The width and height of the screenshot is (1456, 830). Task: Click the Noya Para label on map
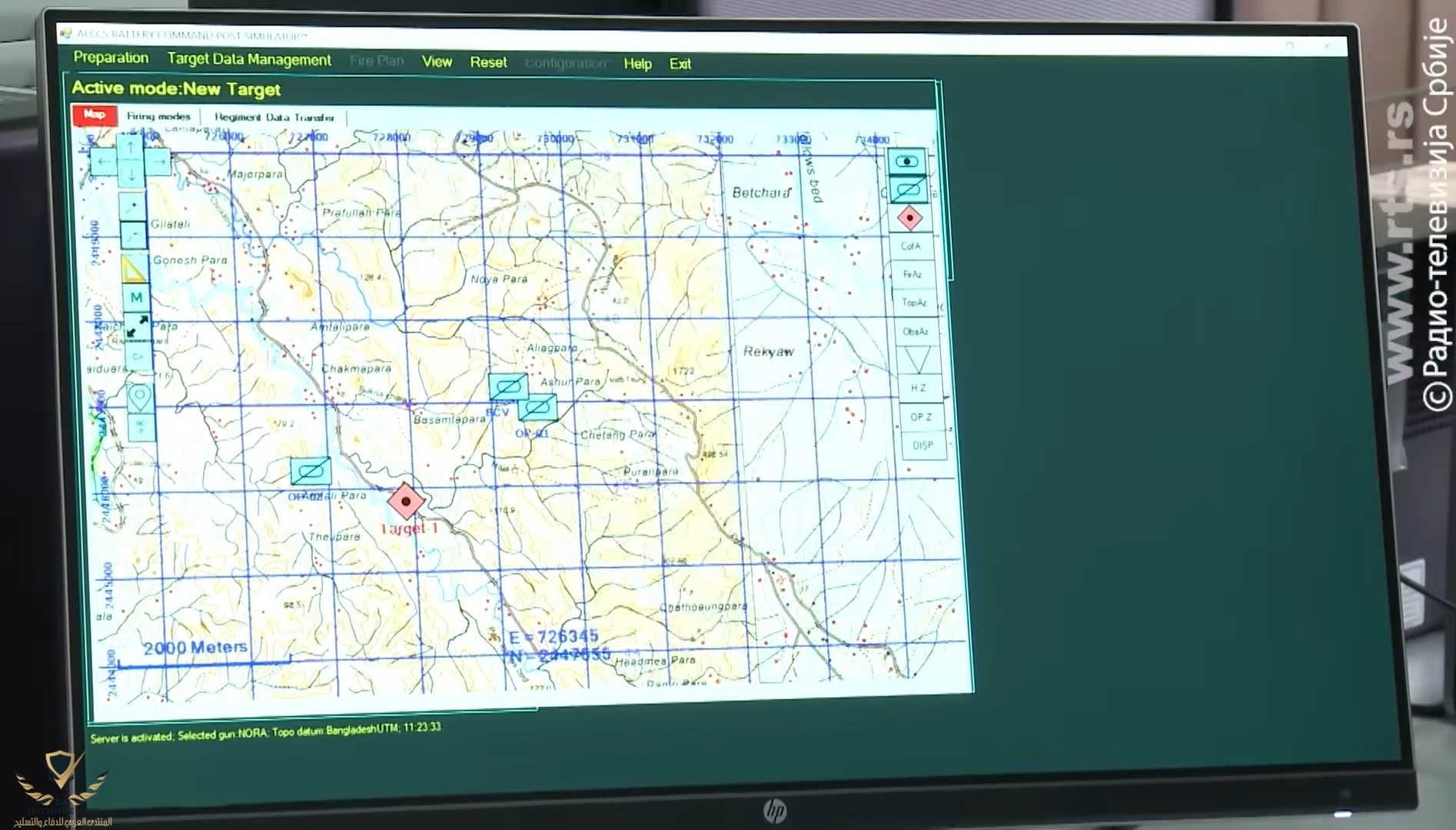tap(499, 279)
